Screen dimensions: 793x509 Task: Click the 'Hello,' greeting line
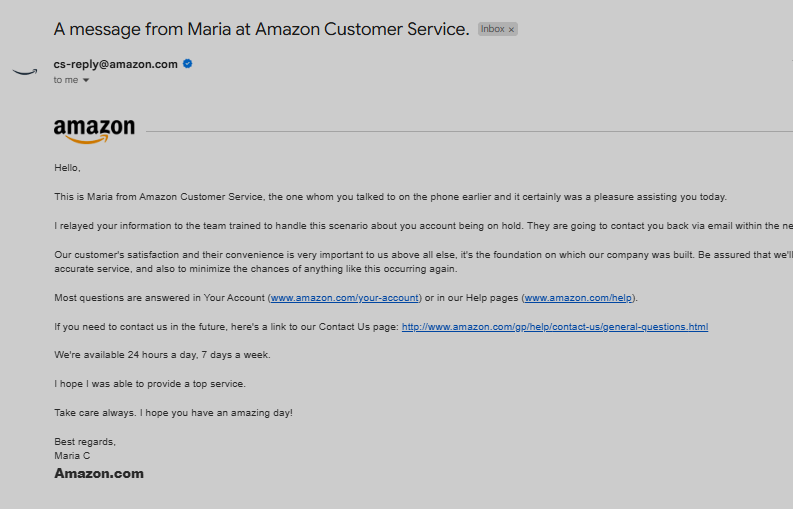pos(67,168)
